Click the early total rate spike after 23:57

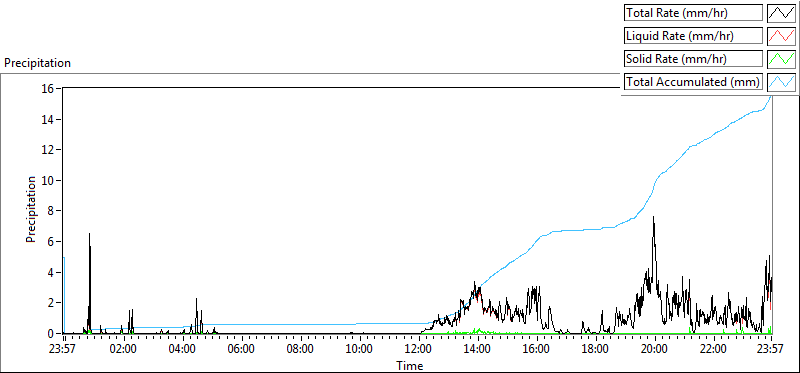pos(89,236)
